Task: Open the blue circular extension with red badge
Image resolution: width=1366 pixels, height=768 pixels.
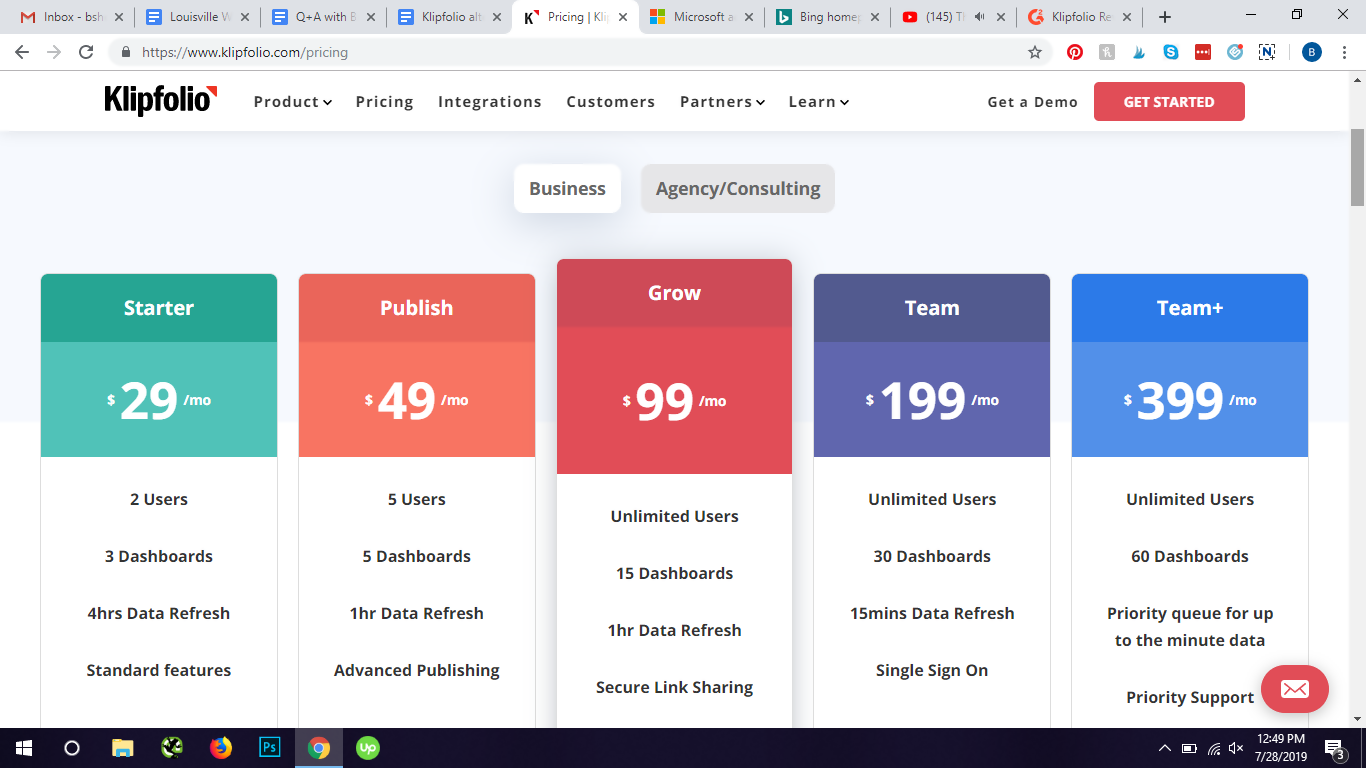Action: (x=1235, y=52)
